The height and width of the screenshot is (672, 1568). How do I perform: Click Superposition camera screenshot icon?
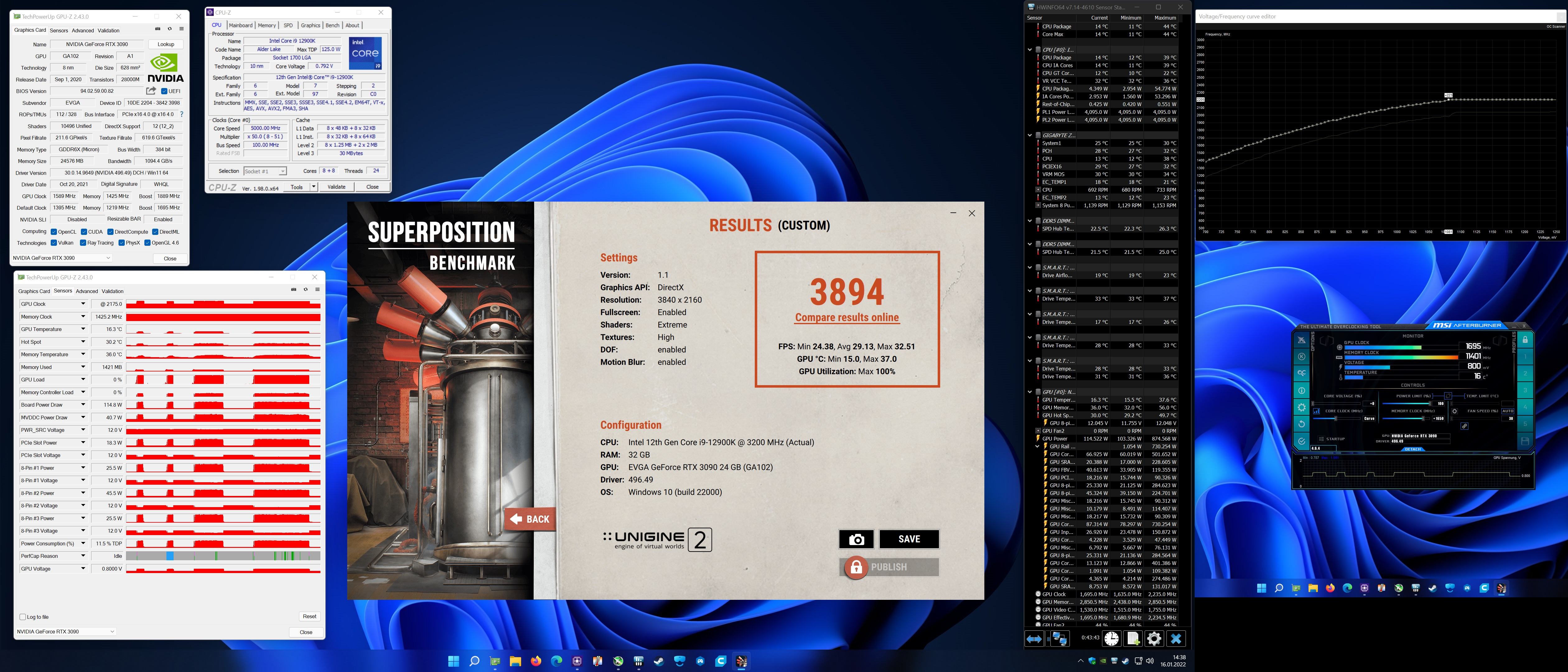click(x=856, y=539)
